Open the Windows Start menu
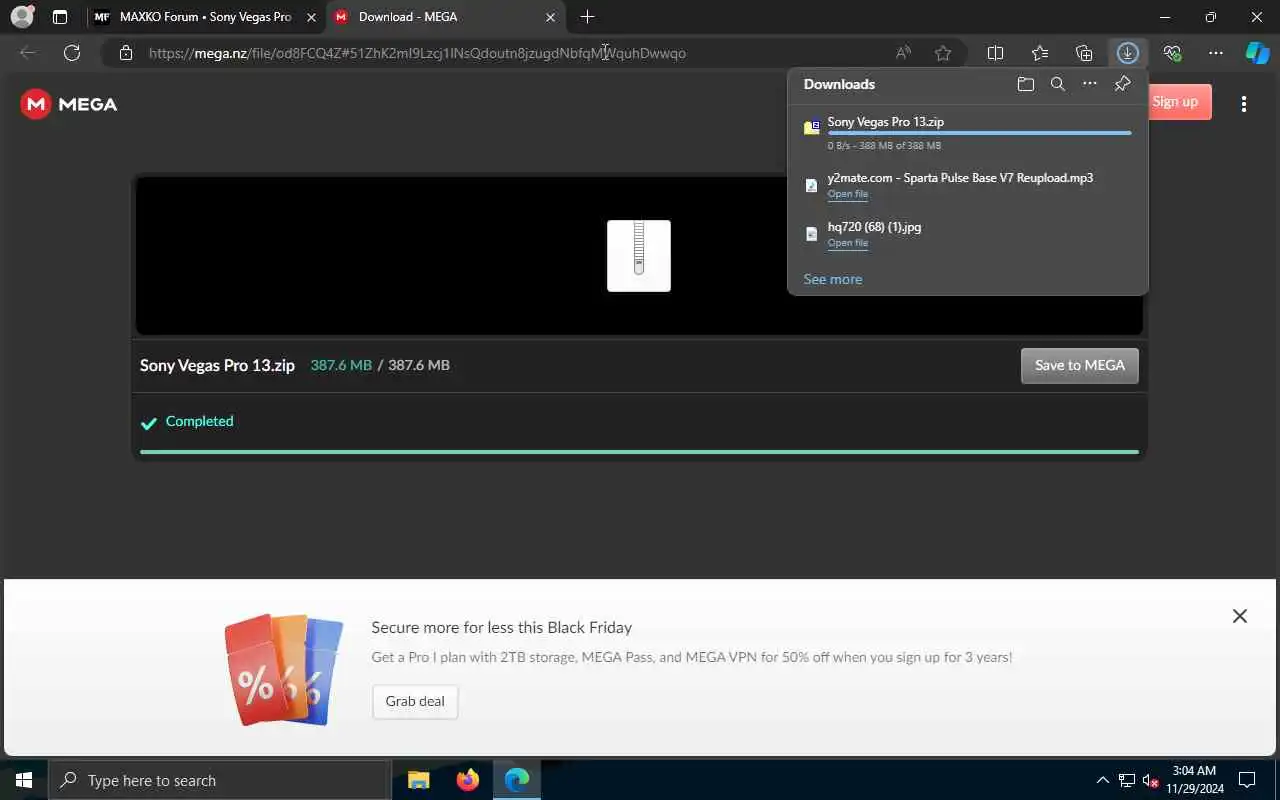Screen dimensions: 1280x800 (24, 780)
